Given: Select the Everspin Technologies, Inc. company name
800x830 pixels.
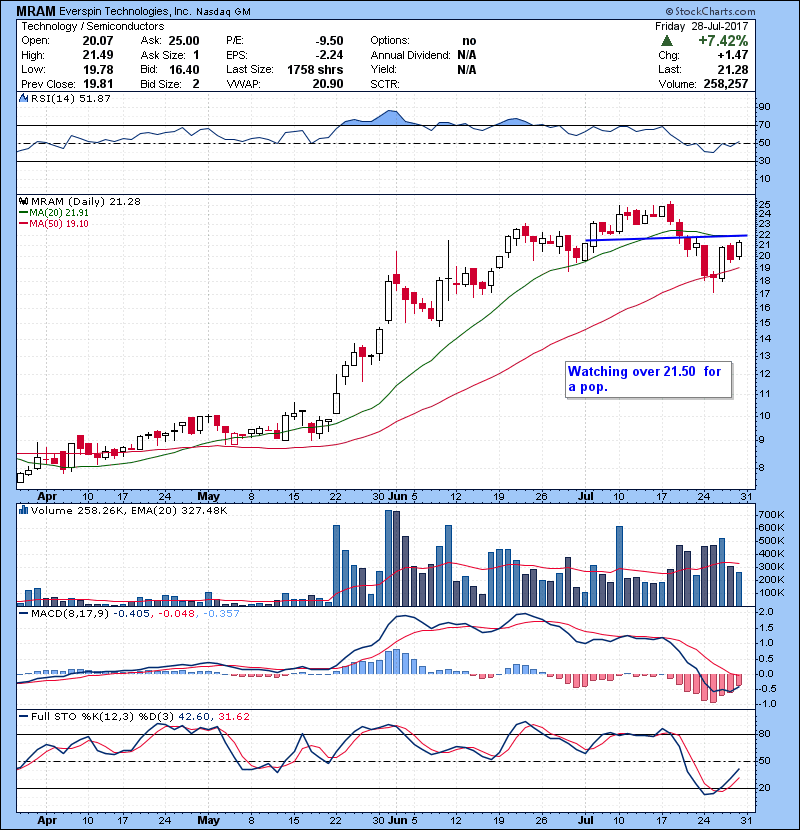Looking at the screenshot, I should [125, 11].
